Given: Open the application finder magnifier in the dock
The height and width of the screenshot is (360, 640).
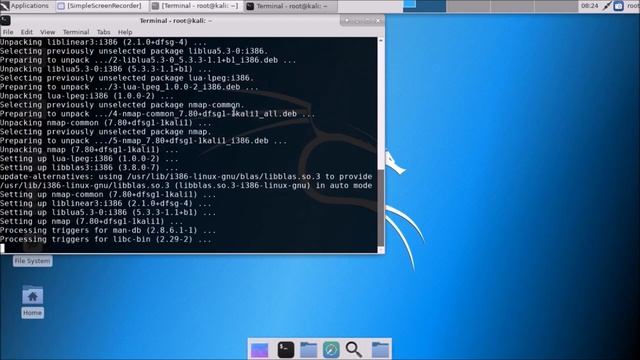Looking at the screenshot, I should point(353,350).
